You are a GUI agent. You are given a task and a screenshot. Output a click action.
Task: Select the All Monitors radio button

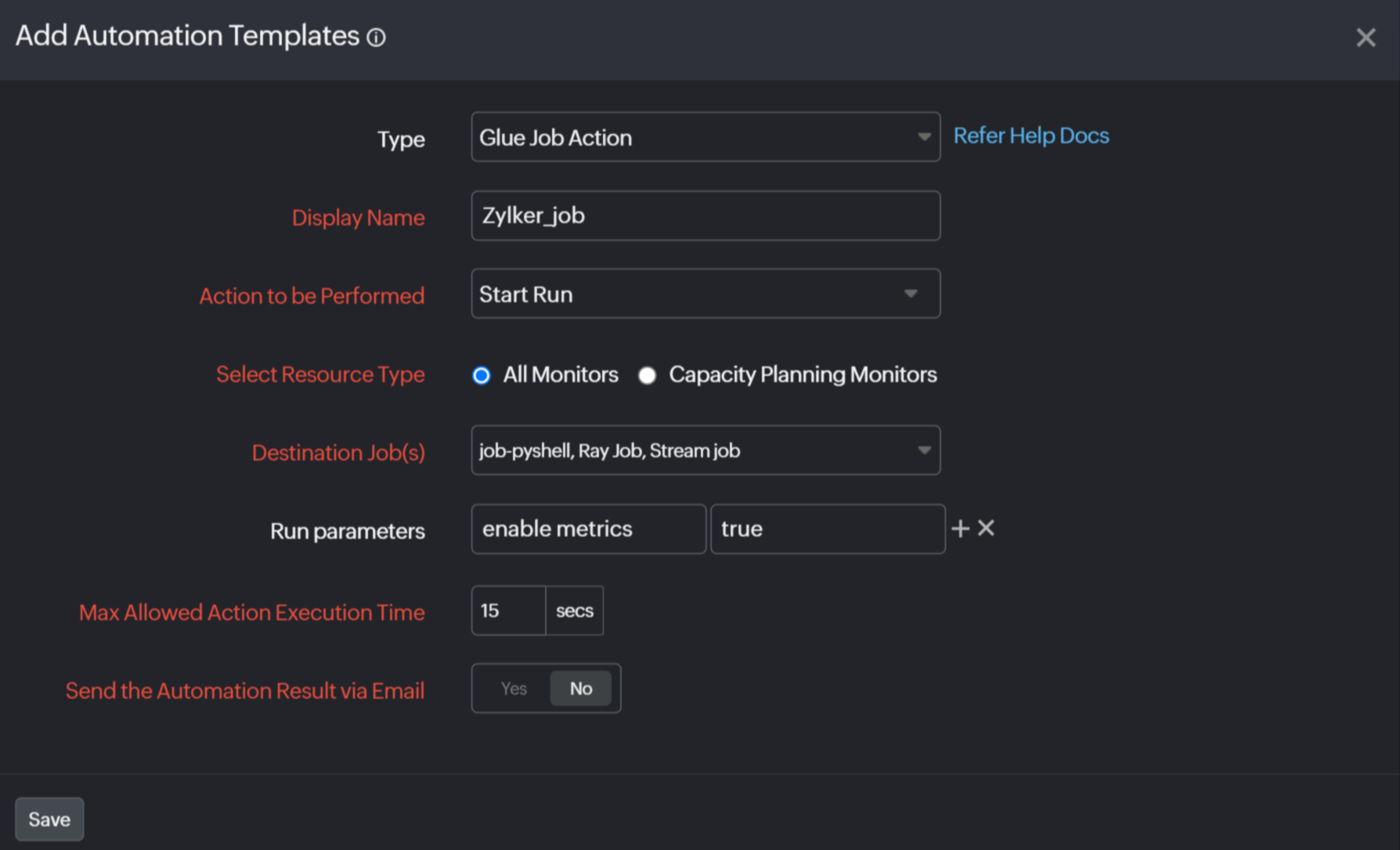point(482,375)
